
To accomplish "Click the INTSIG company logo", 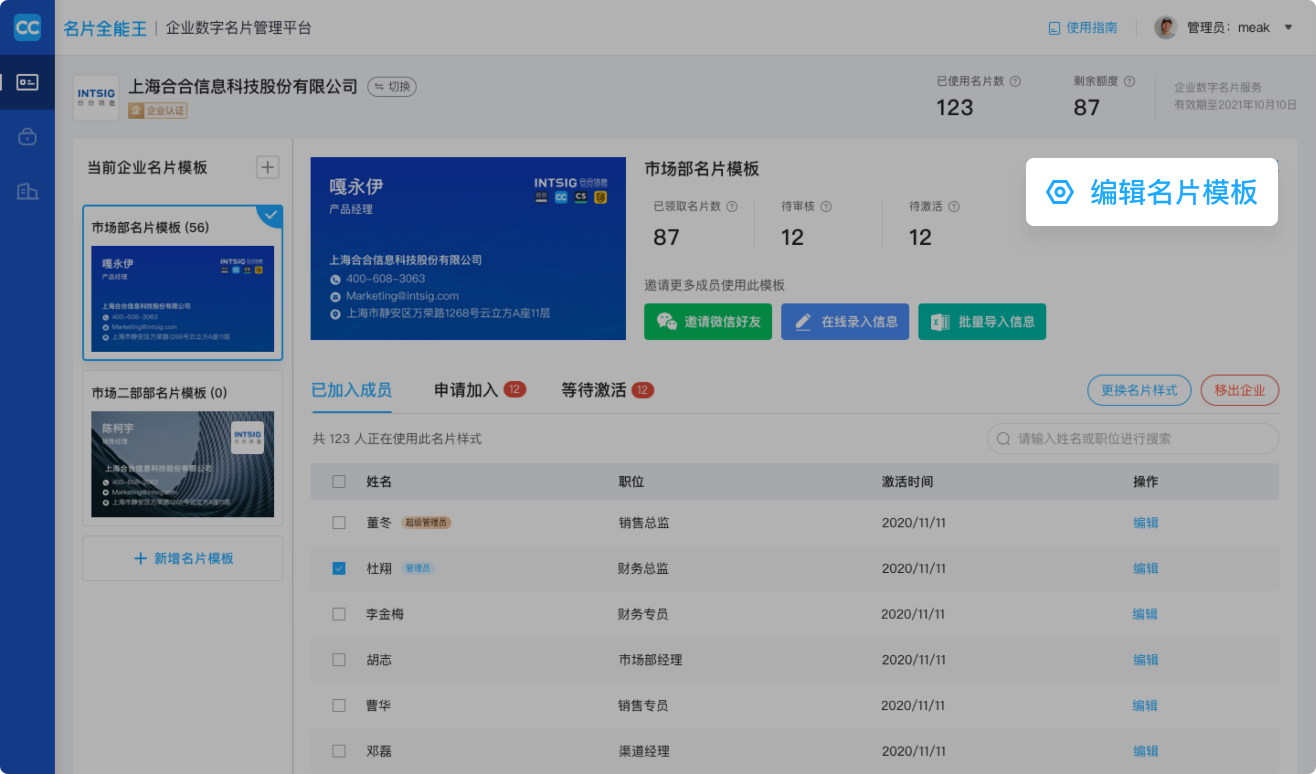I will pyautogui.click(x=96, y=98).
